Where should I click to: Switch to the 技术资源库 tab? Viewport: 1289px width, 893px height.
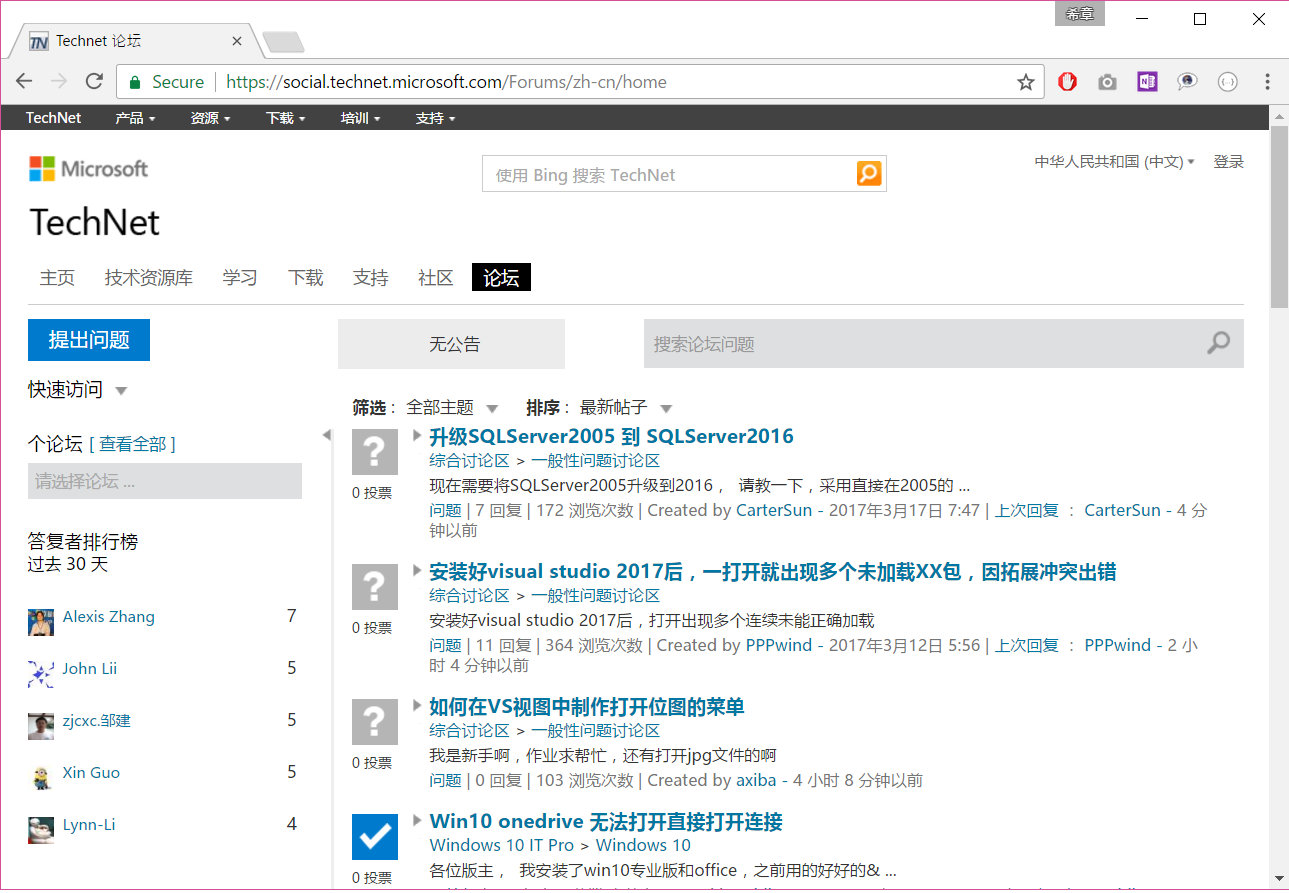click(148, 278)
